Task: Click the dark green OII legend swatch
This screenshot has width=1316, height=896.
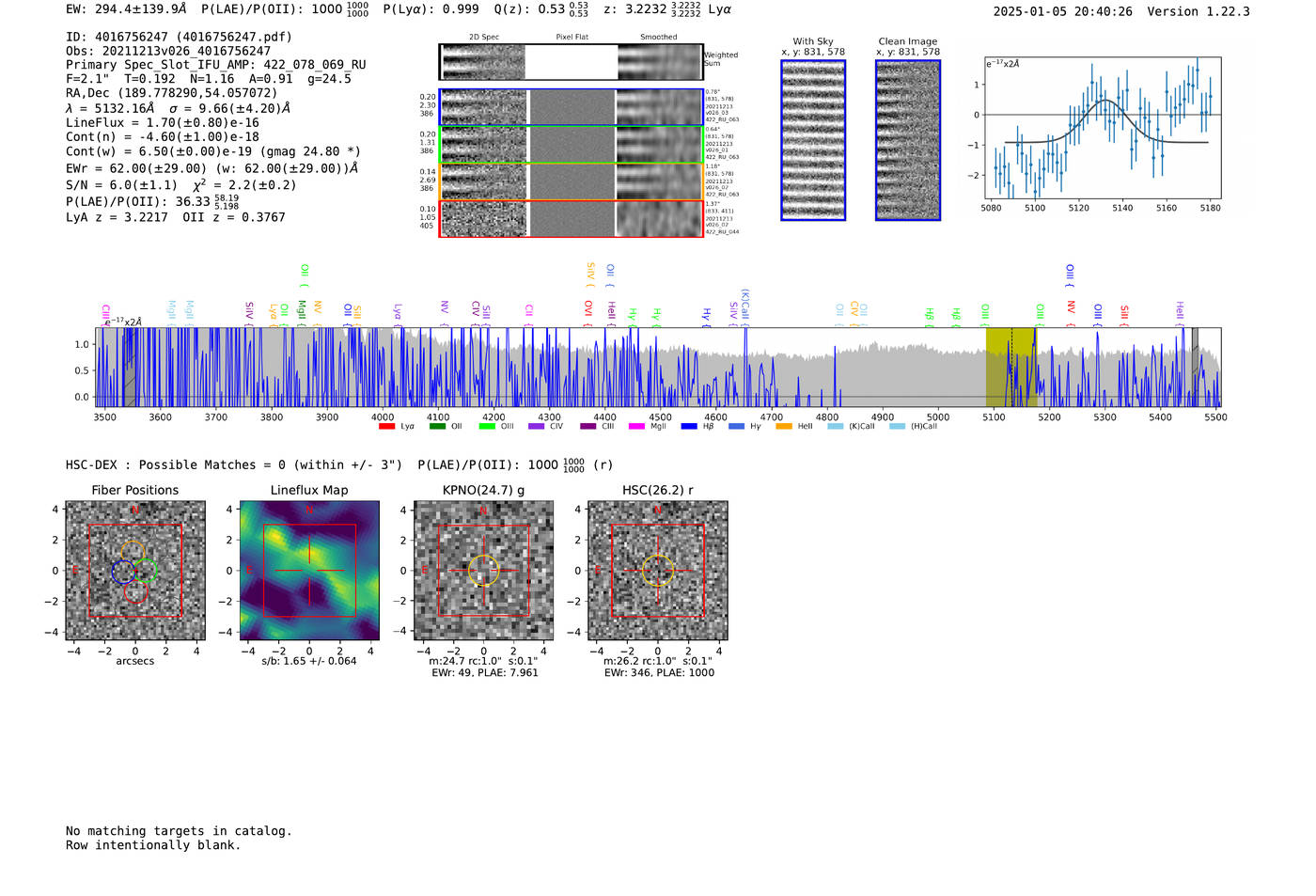Action: 437,427
